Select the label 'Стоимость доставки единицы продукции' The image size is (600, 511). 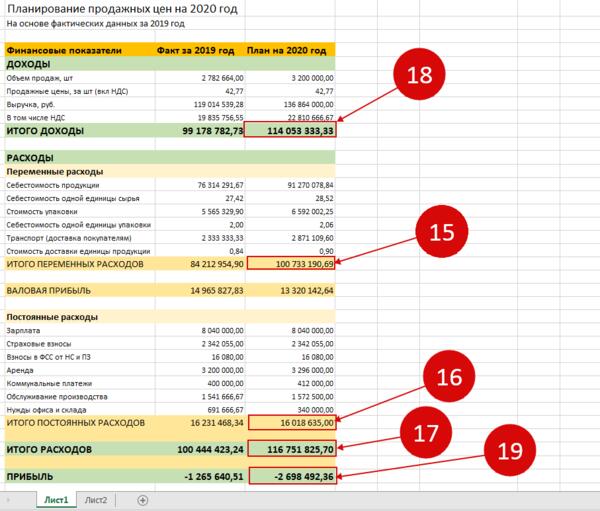pyautogui.click(x=78, y=251)
